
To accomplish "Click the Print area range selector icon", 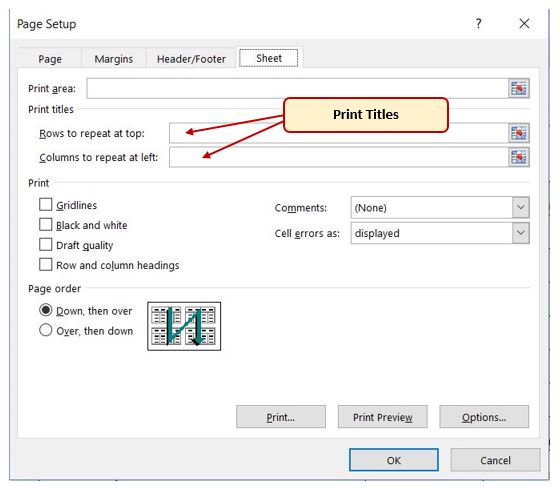I will pos(519,88).
